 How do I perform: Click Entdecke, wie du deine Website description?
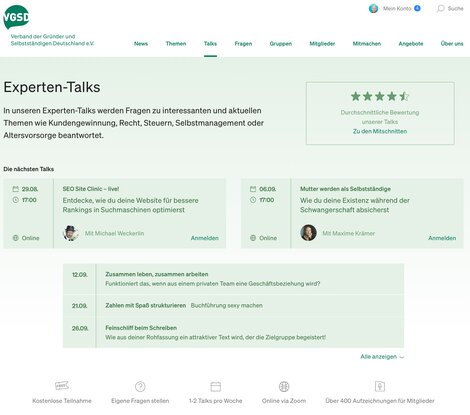point(130,205)
